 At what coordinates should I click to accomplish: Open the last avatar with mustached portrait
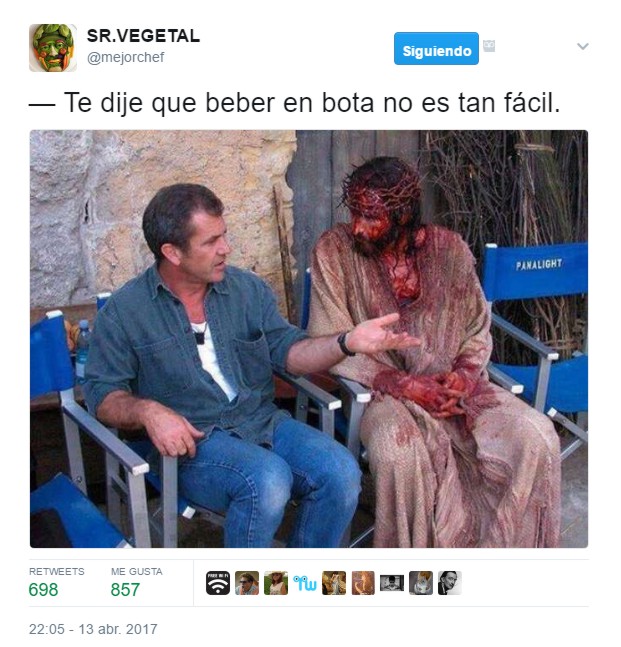[x=450, y=583]
